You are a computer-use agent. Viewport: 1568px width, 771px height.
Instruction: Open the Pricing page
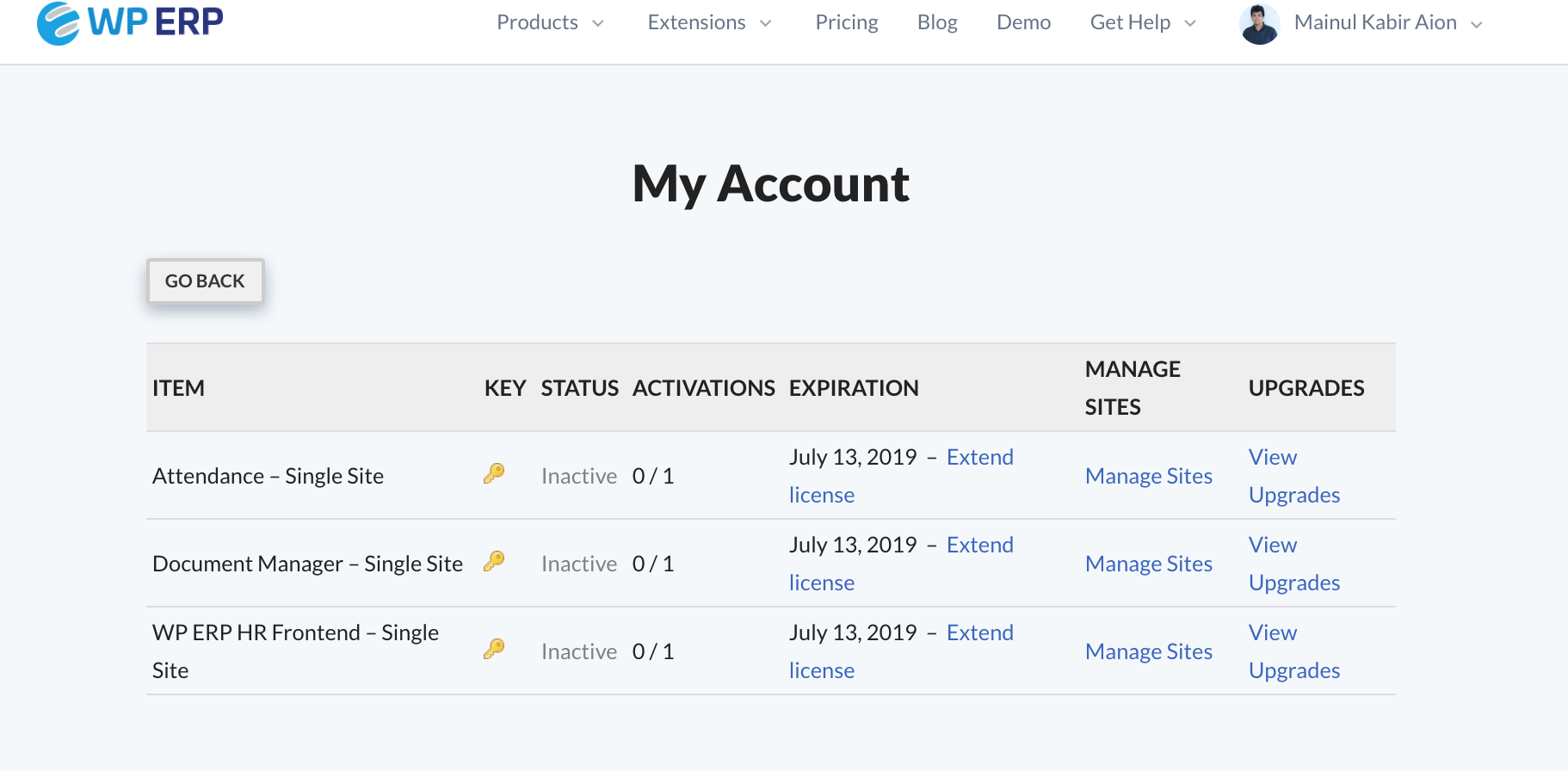pyautogui.click(x=847, y=22)
